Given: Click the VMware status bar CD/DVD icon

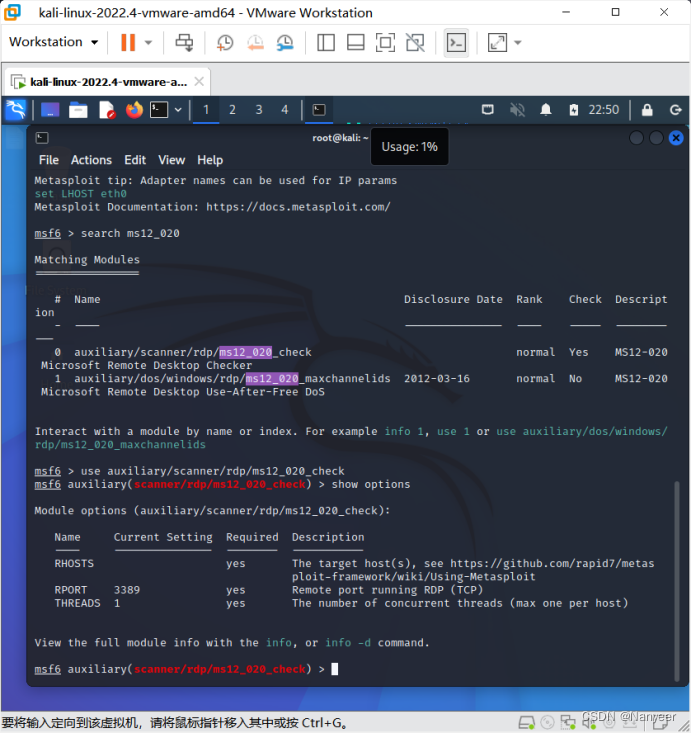Looking at the screenshot, I should (547, 723).
